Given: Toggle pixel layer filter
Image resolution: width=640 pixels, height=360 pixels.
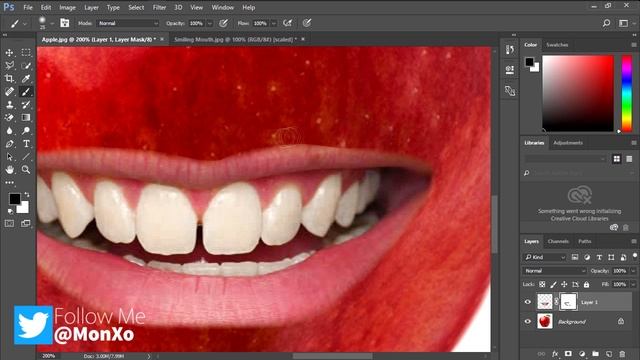Looking at the screenshot, I should (x=575, y=257).
